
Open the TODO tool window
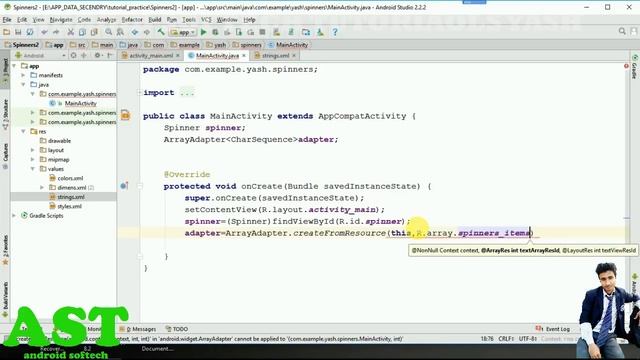(177, 329)
